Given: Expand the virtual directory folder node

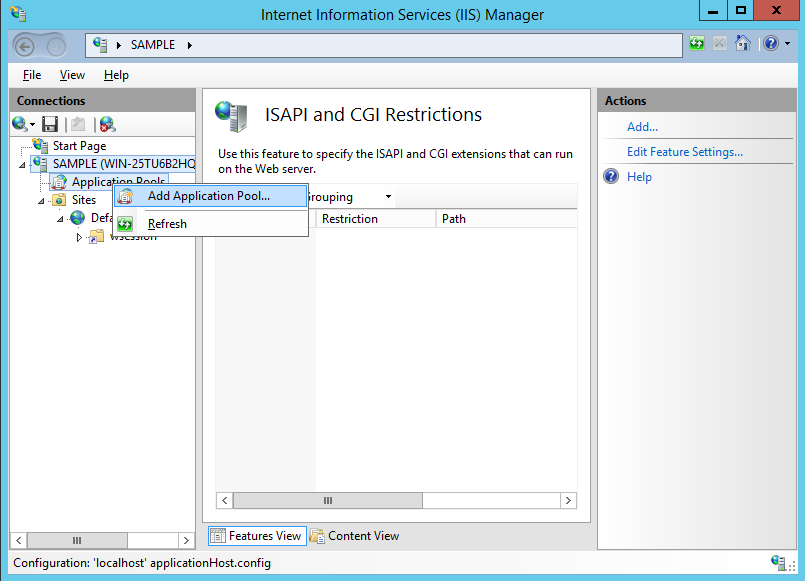Looking at the screenshot, I should coord(79,237).
